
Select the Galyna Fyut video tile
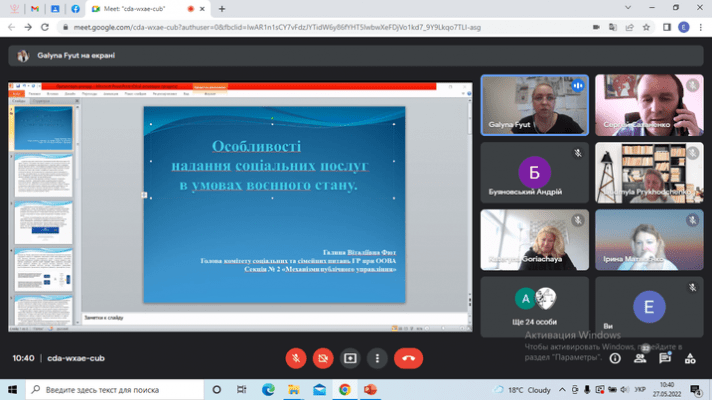[534, 105]
